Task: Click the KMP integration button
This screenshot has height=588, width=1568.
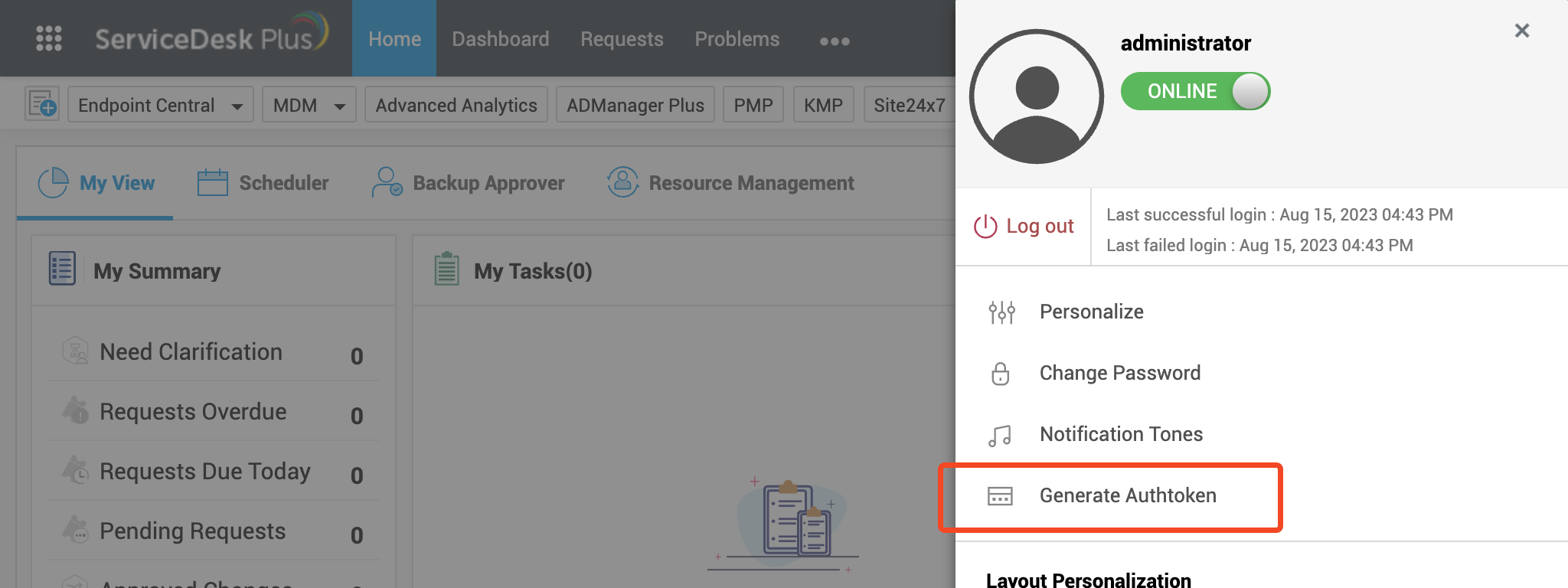Action: 823,105
